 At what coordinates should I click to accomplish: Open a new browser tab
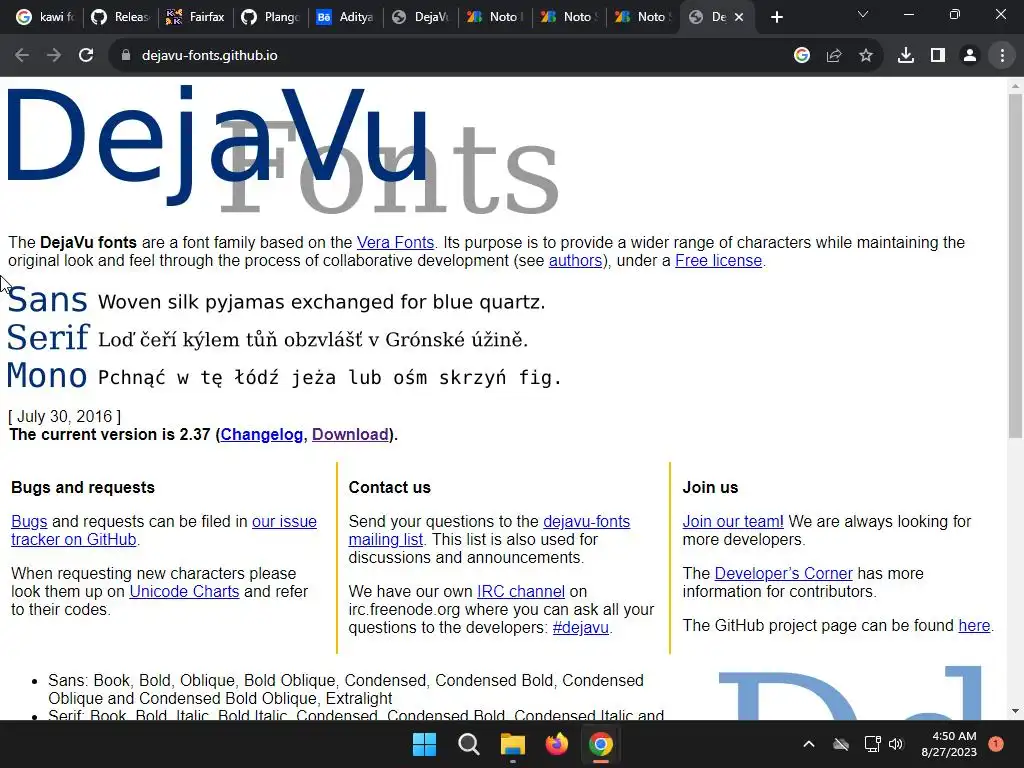point(776,18)
